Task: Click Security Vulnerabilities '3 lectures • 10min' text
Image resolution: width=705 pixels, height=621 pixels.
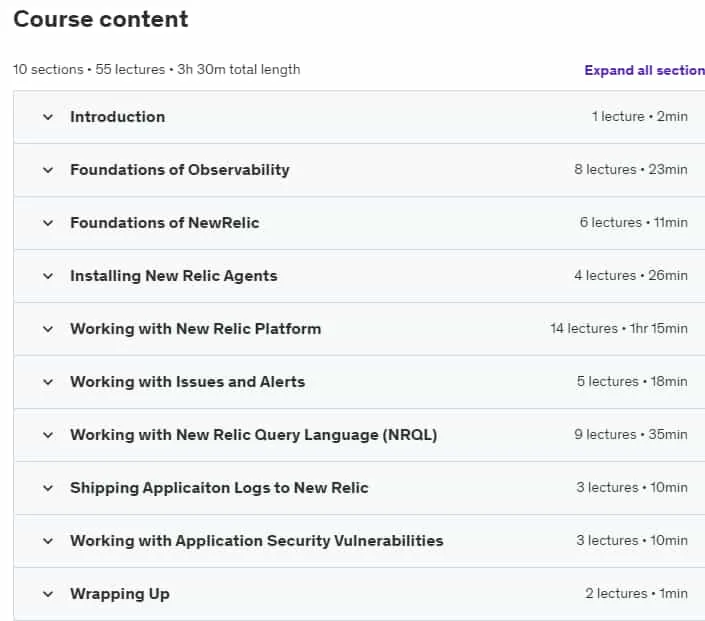Action: coord(632,541)
